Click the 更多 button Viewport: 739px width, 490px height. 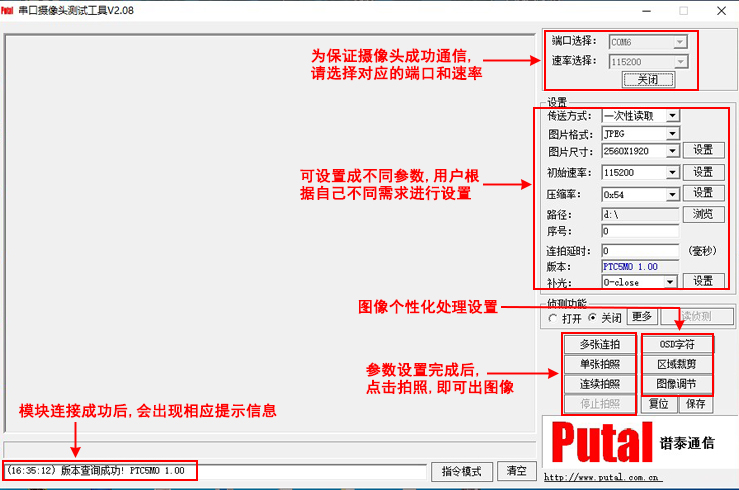[642, 317]
